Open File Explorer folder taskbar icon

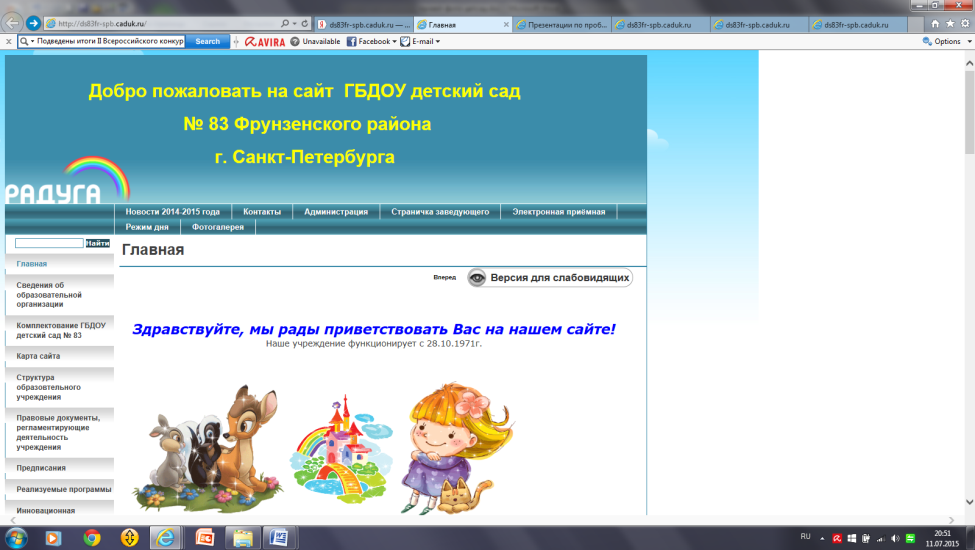(x=243, y=538)
